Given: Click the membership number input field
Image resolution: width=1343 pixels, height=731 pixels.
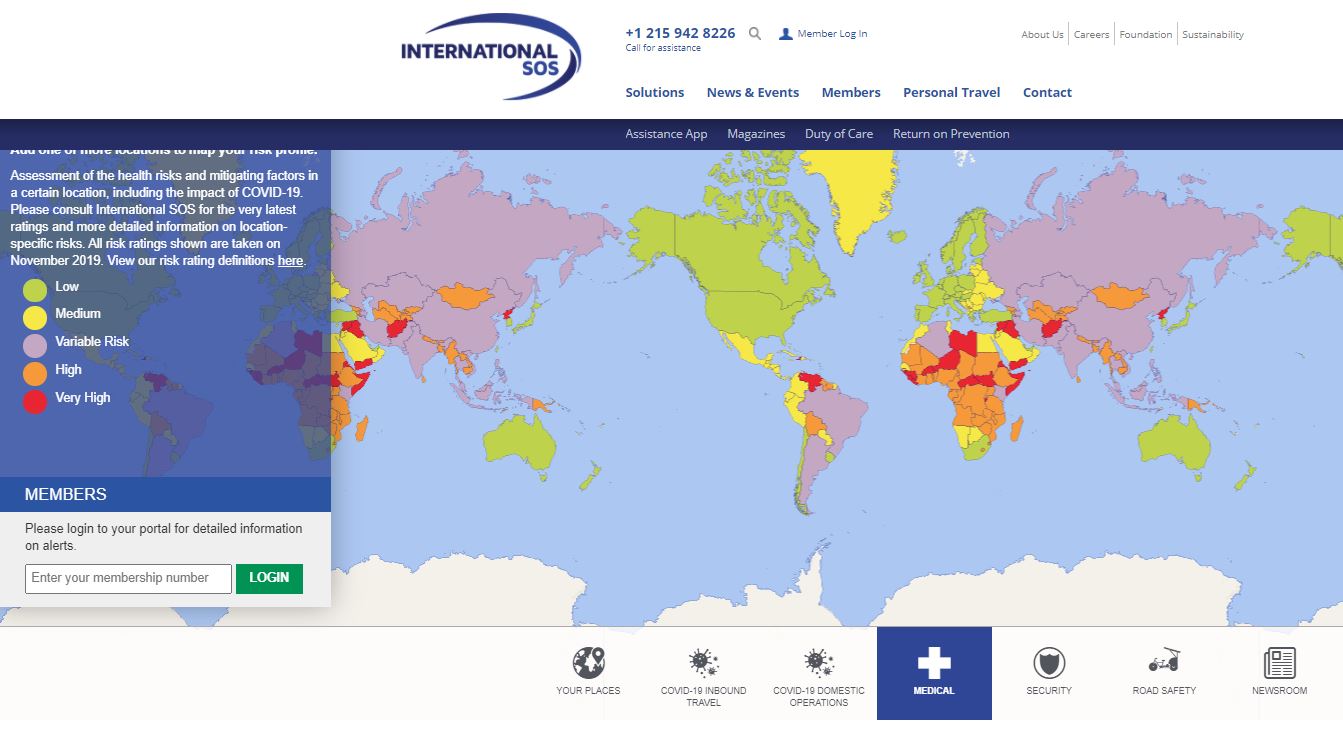Looking at the screenshot, I should point(128,578).
